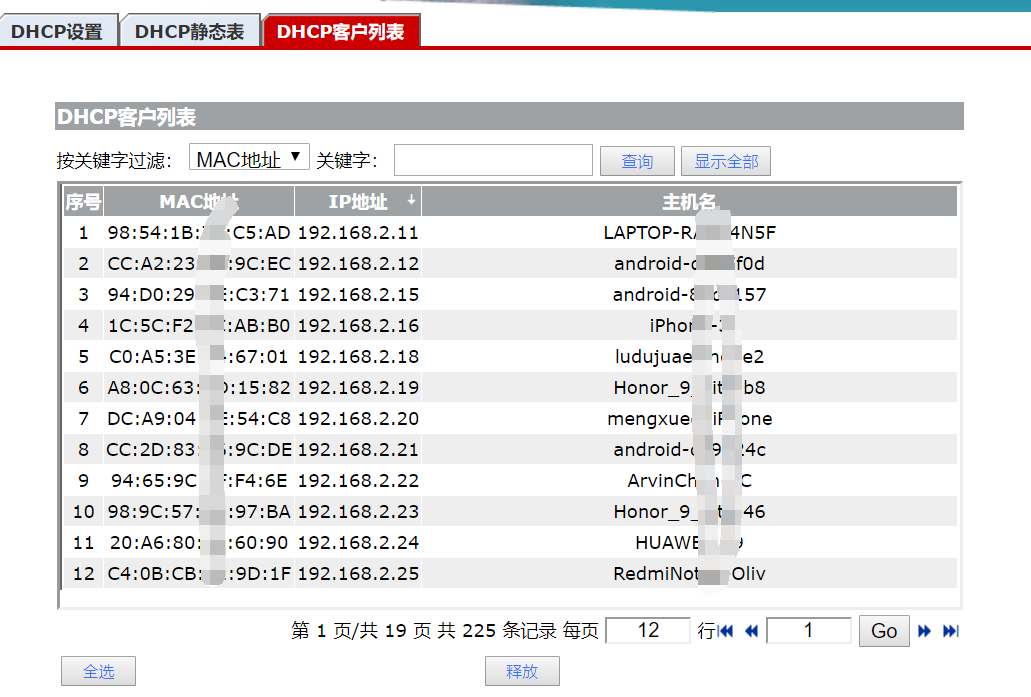
Task: Select IP cell 192.168.2.25
Action: coord(358,574)
